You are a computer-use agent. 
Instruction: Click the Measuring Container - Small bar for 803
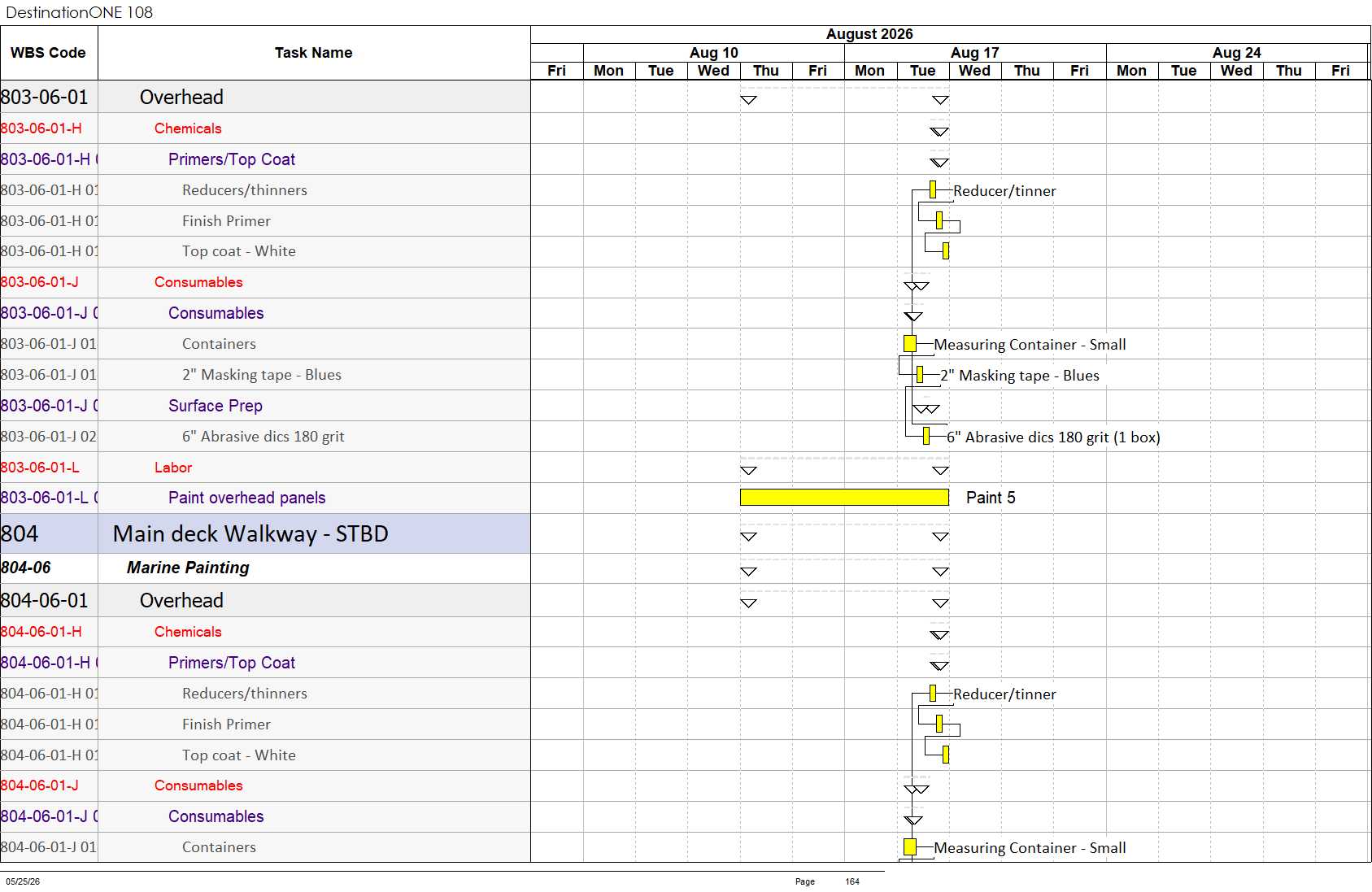[910, 344]
